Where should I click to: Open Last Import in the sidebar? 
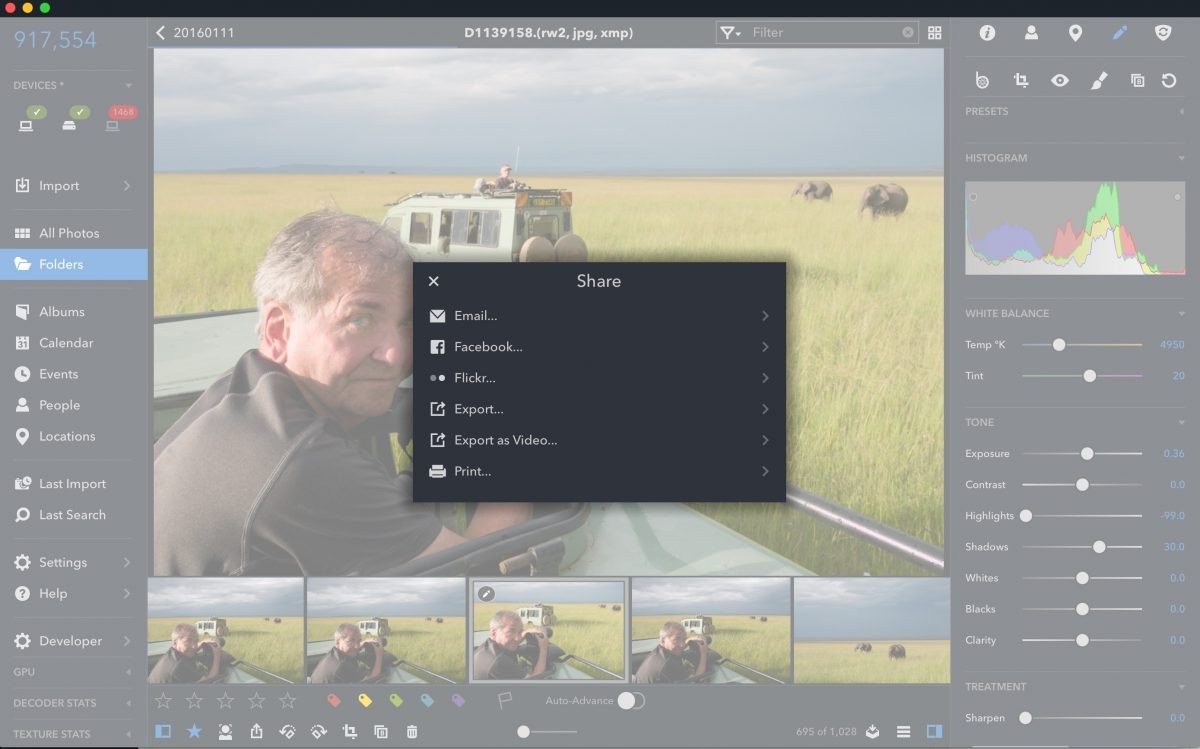[74, 484]
